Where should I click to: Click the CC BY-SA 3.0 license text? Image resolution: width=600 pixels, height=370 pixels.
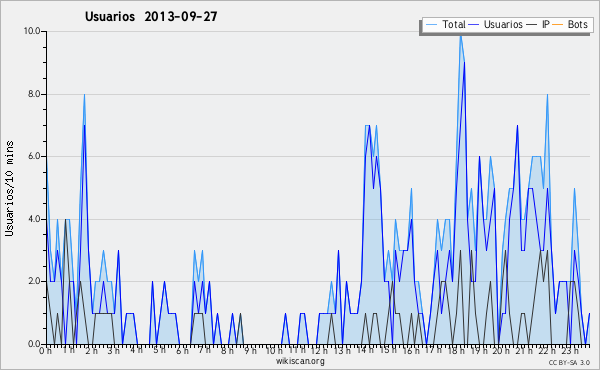click(569, 362)
